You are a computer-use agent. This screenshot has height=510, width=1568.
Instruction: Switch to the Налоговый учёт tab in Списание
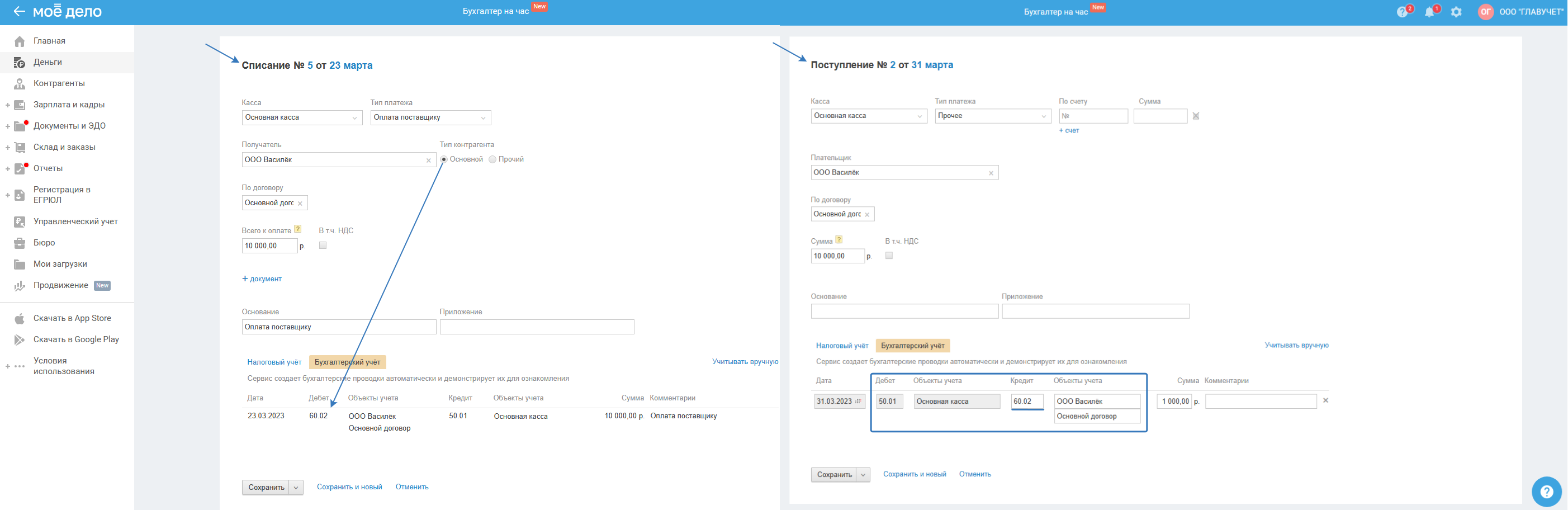[x=274, y=362]
